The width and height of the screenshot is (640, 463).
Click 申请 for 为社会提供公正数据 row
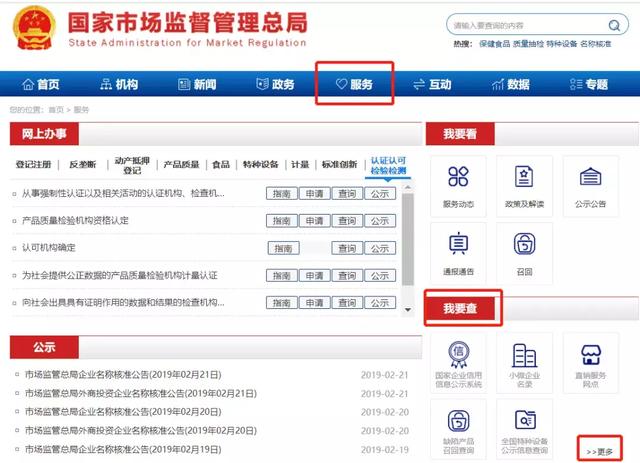pyautogui.click(x=315, y=276)
